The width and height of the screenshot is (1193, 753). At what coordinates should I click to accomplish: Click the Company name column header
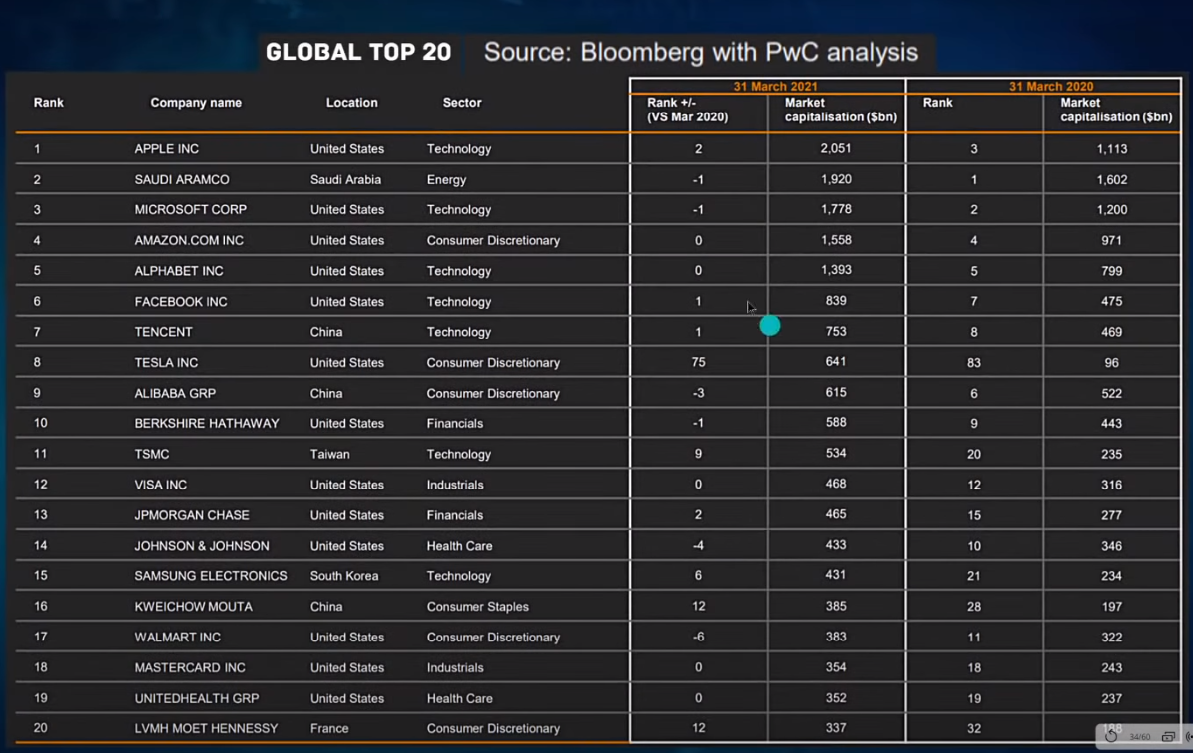coord(196,103)
